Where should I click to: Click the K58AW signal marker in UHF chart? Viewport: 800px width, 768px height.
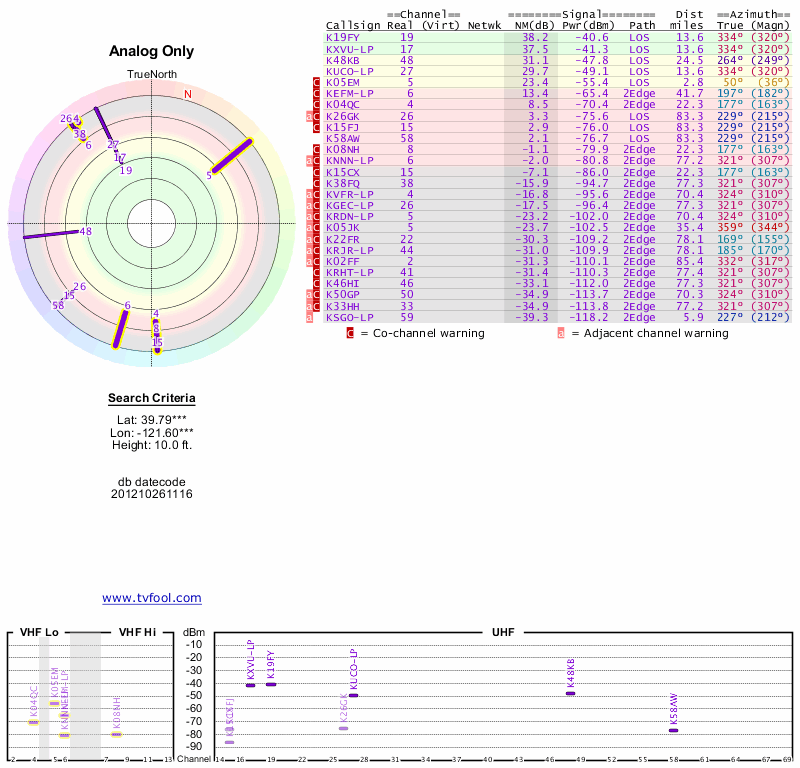pyautogui.click(x=673, y=730)
